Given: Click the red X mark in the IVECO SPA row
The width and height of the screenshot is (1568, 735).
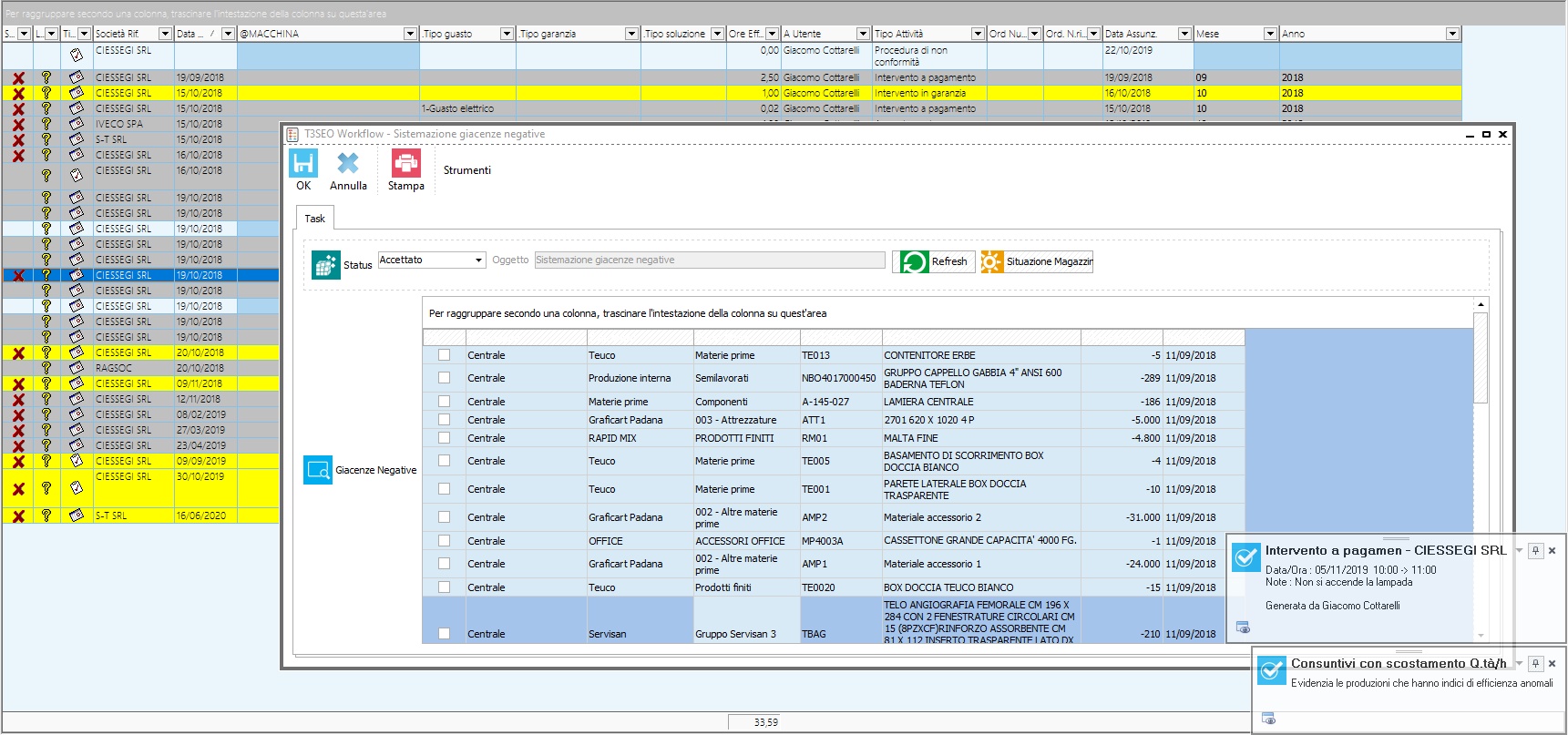Looking at the screenshot, I should click(18, 125).
